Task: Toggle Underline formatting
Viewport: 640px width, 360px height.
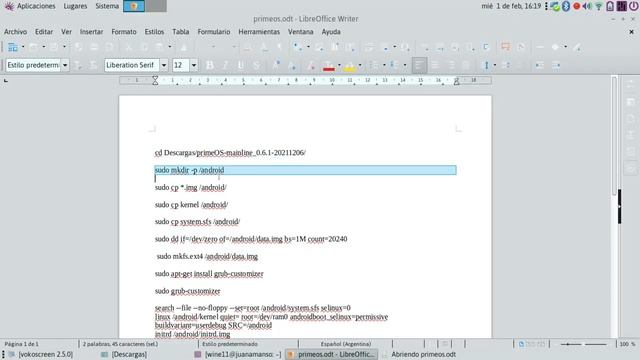Action: 240,65
